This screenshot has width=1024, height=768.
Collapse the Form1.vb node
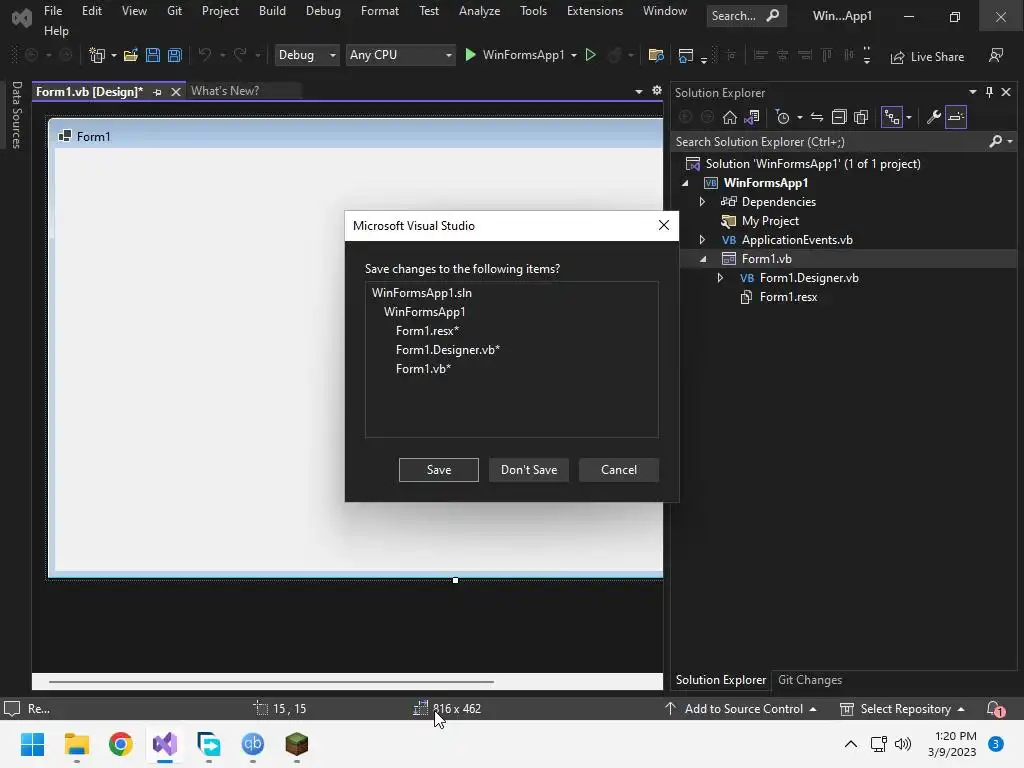[x=703, y=259]
